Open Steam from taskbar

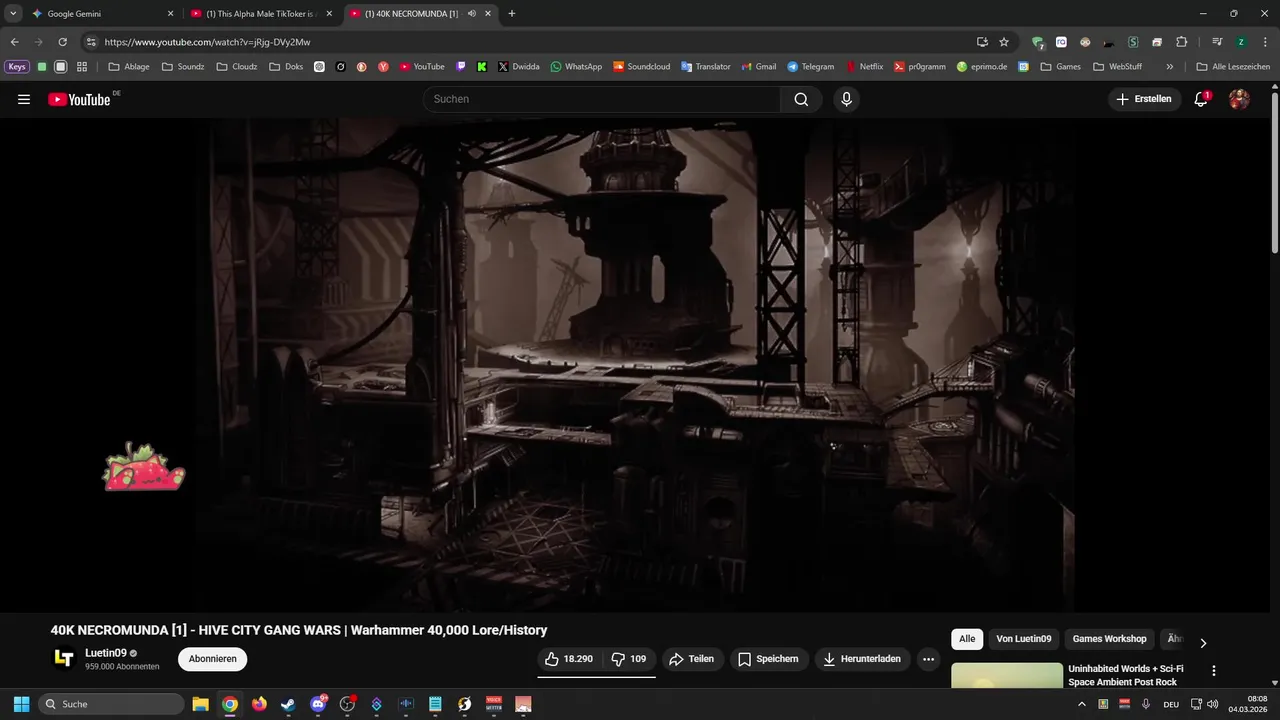(x=289, y=704)
